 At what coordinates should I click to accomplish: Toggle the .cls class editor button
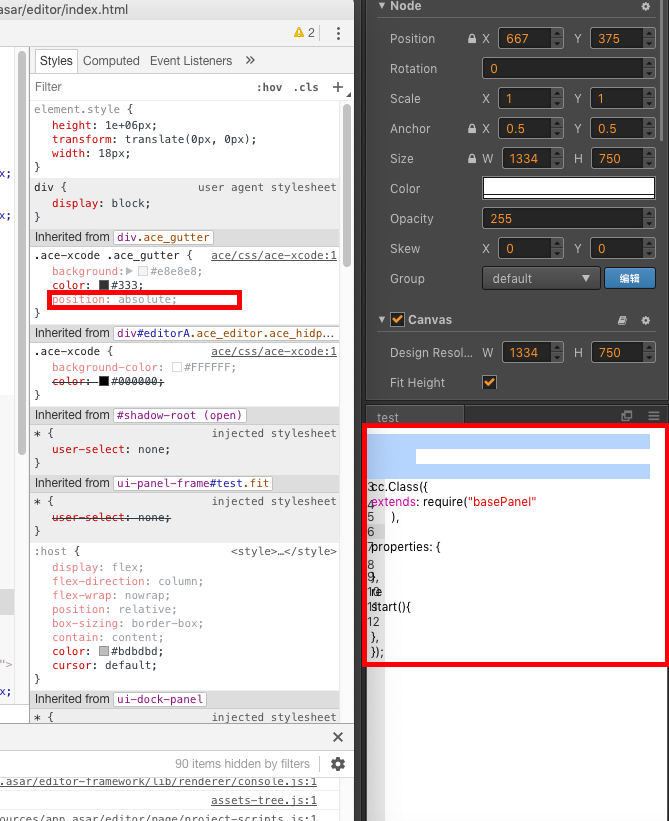coord(306,87)
